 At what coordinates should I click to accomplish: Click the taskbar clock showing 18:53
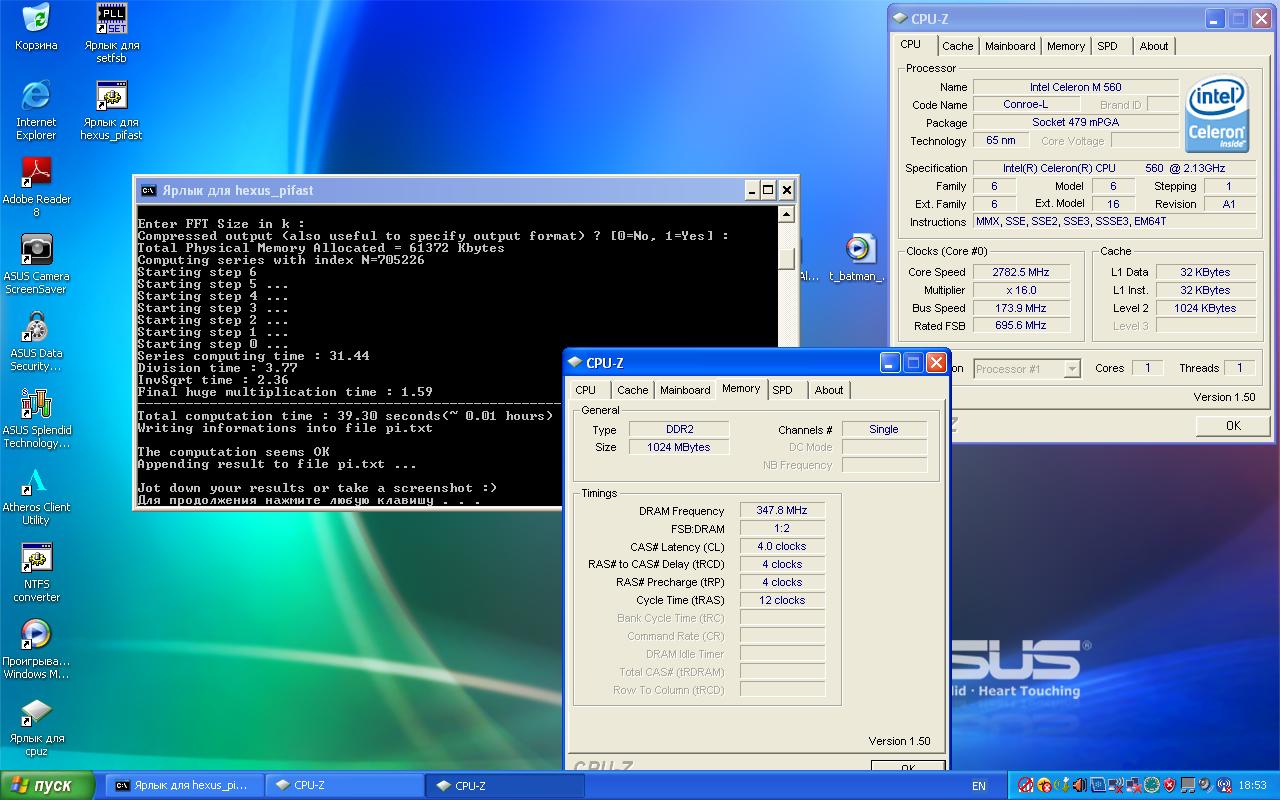pos(1252,786)
